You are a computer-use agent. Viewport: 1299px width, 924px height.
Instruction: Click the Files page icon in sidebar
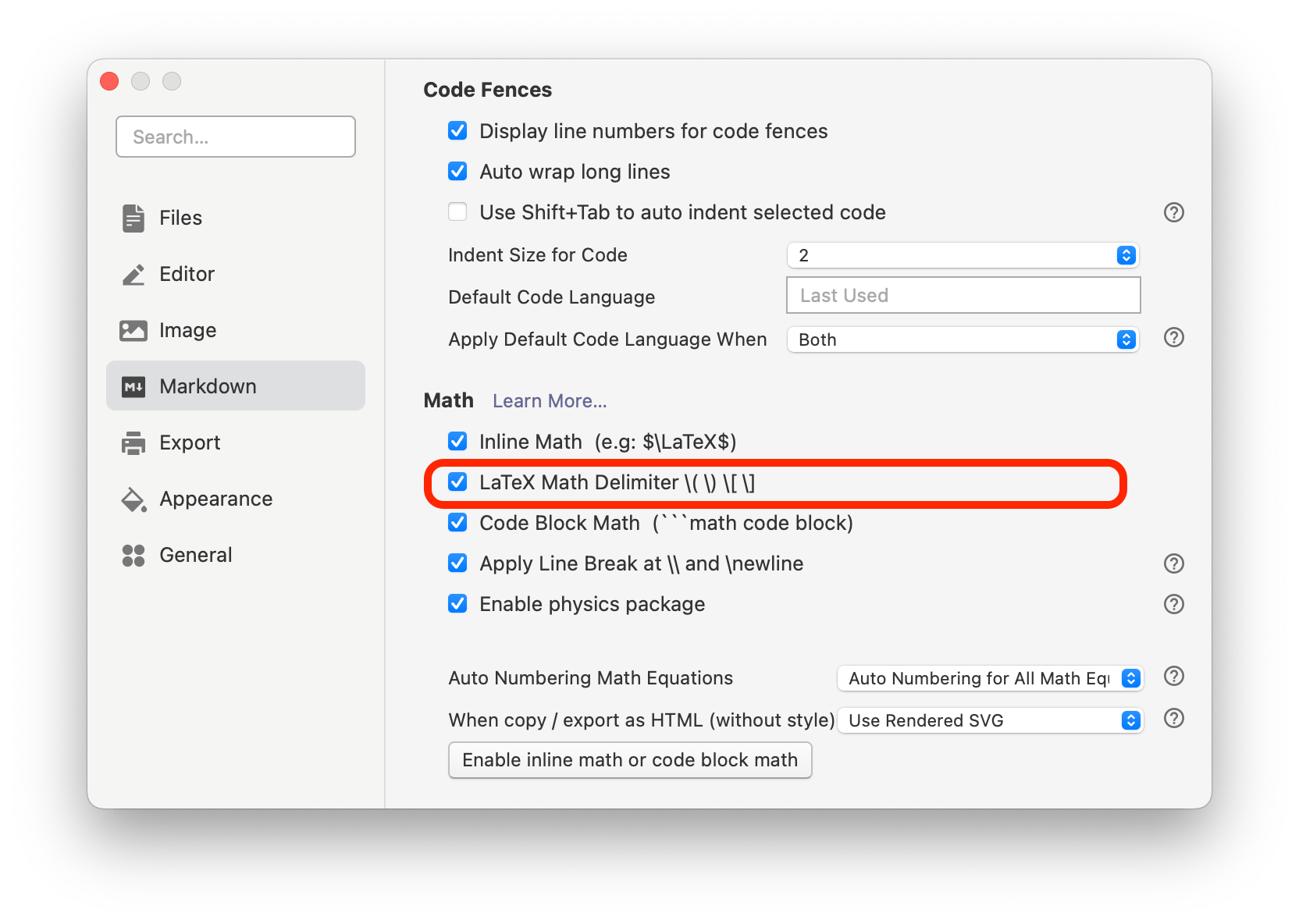click(133, 219)
